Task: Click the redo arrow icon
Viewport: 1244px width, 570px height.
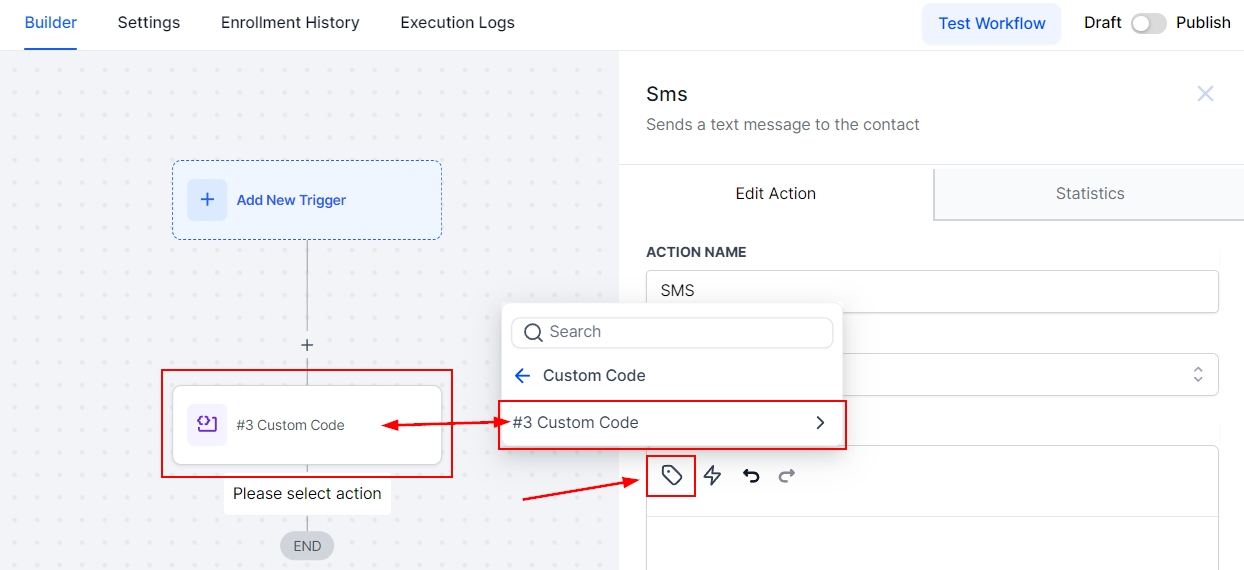Action: (787, 476)
